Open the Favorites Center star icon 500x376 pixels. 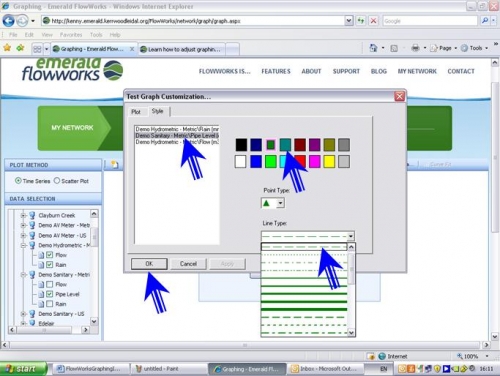click(x=7, y=48)
